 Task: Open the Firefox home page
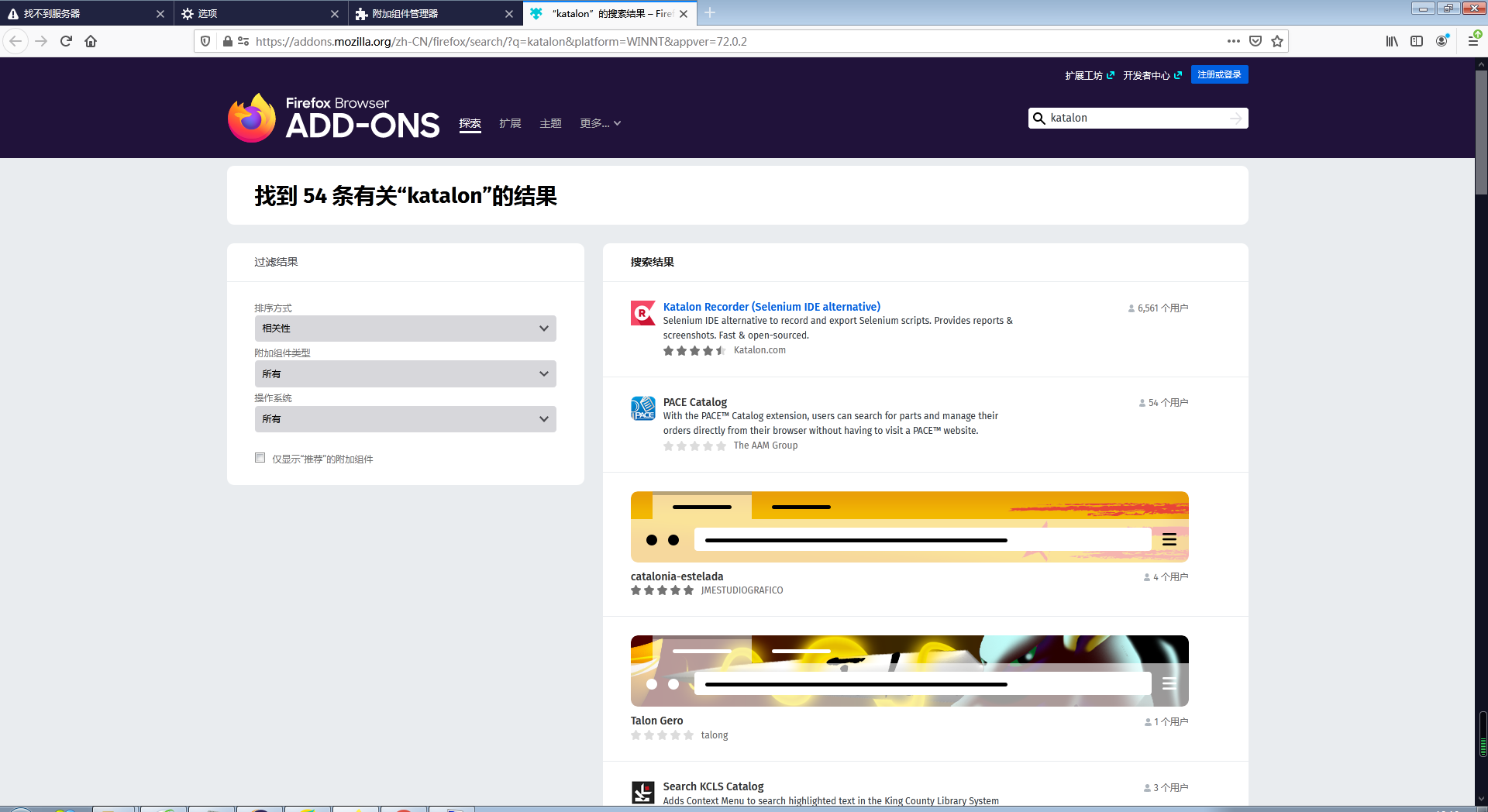point(91,41)
